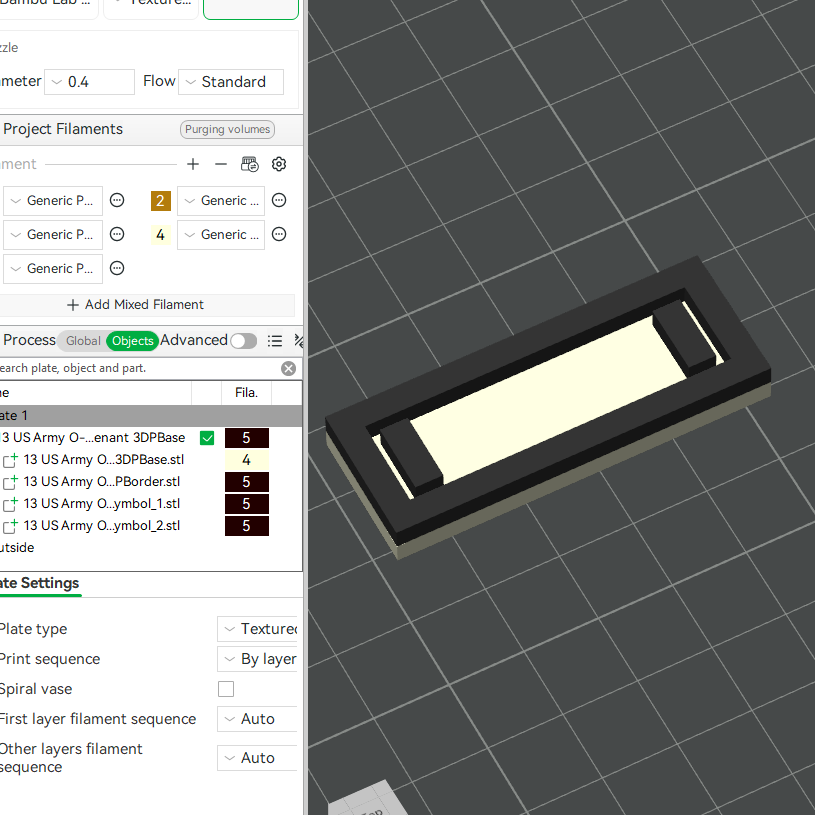Open filament 4 Generic dropdown
The height and width of the screenshot is (815, 815).
click(x=221, y=235)
